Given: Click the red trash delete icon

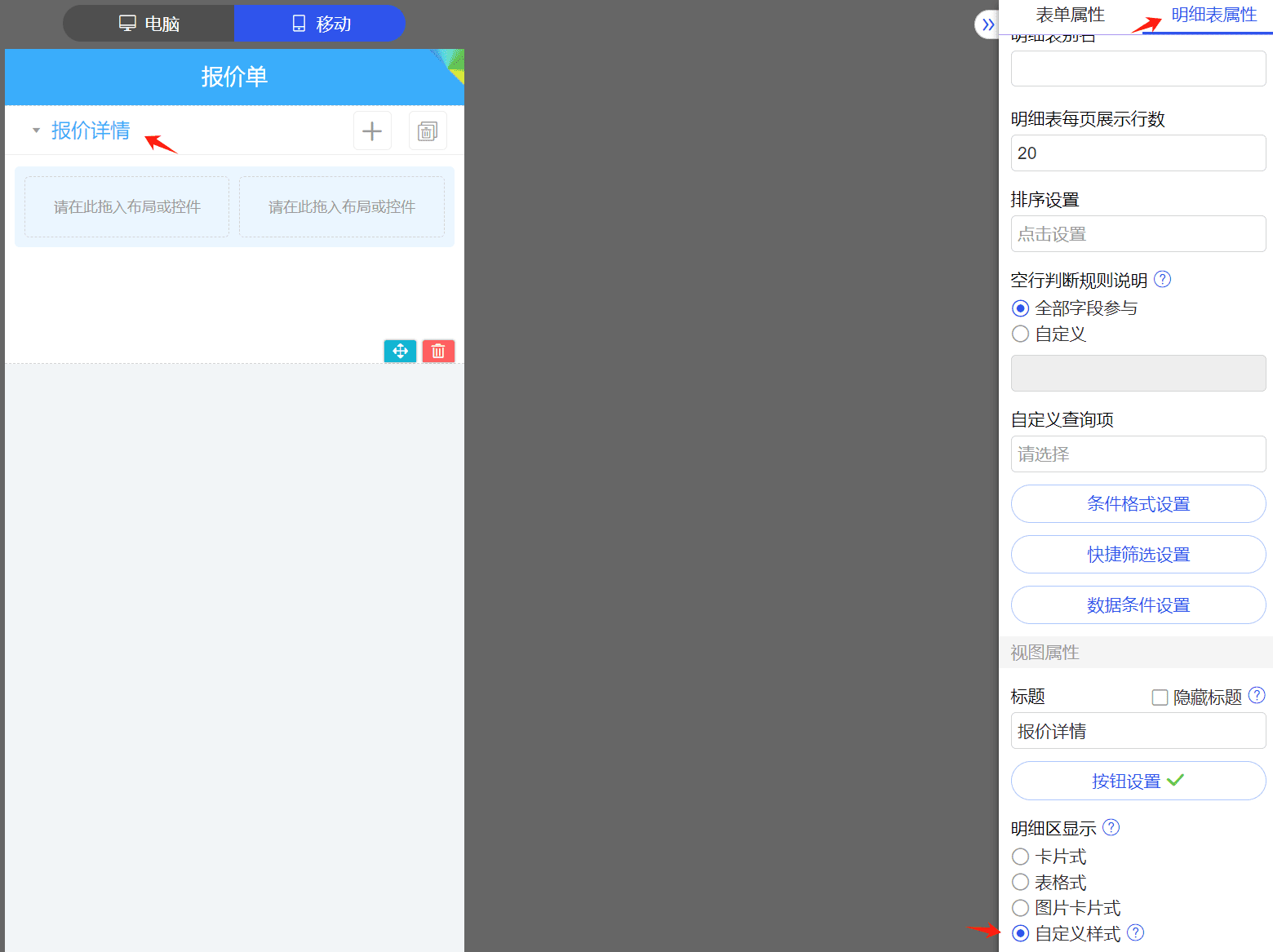Looking at the screenshot, I should 438,351.
